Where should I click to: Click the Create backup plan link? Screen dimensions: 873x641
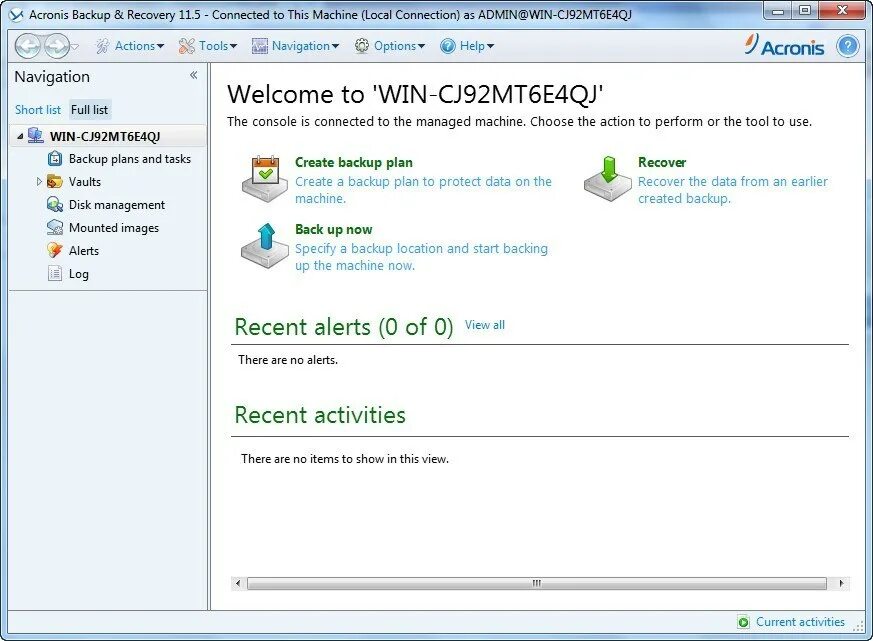tap(354, 163)
